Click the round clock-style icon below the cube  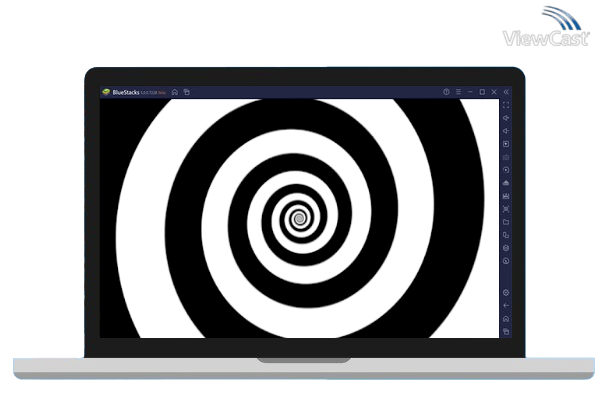[x=506, y=261]
